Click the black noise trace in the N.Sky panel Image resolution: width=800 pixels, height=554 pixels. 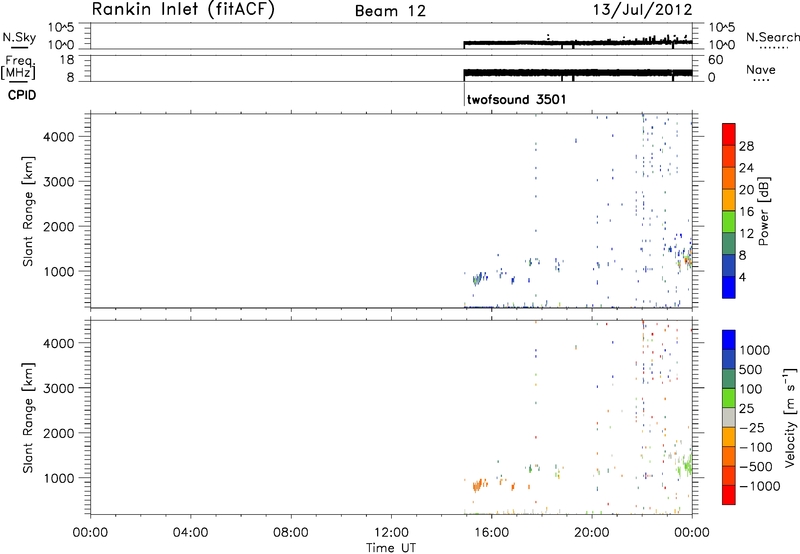[578, 43]
